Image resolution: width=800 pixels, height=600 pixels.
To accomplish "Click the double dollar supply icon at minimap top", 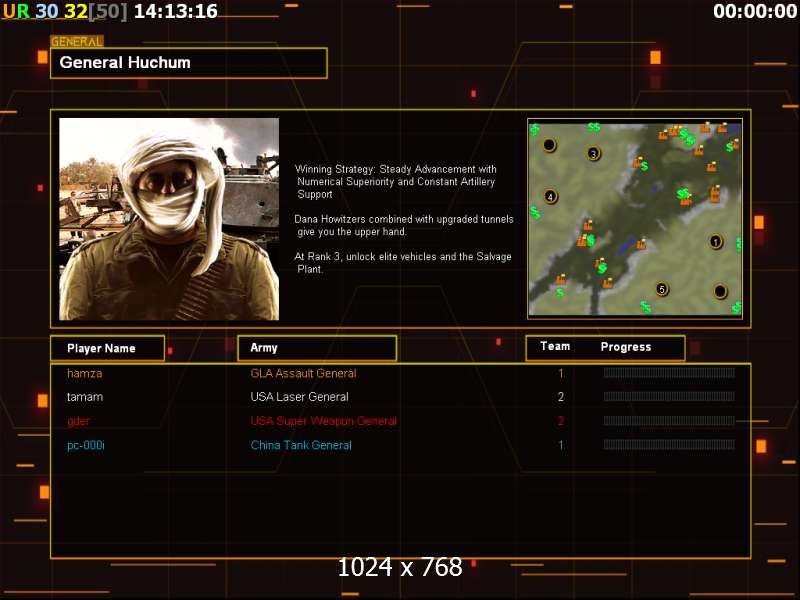I will [594, 127].
